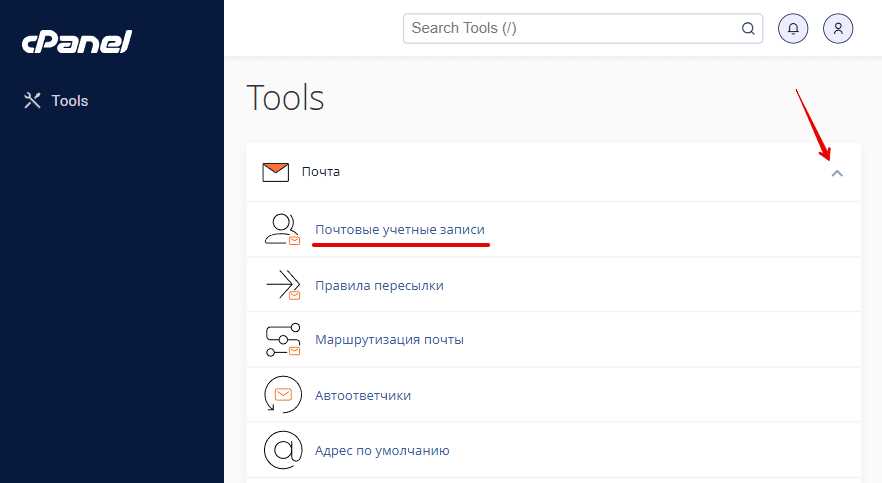Click the cPanel logo
The image size is (882, 483).
(x=76, y=42)
